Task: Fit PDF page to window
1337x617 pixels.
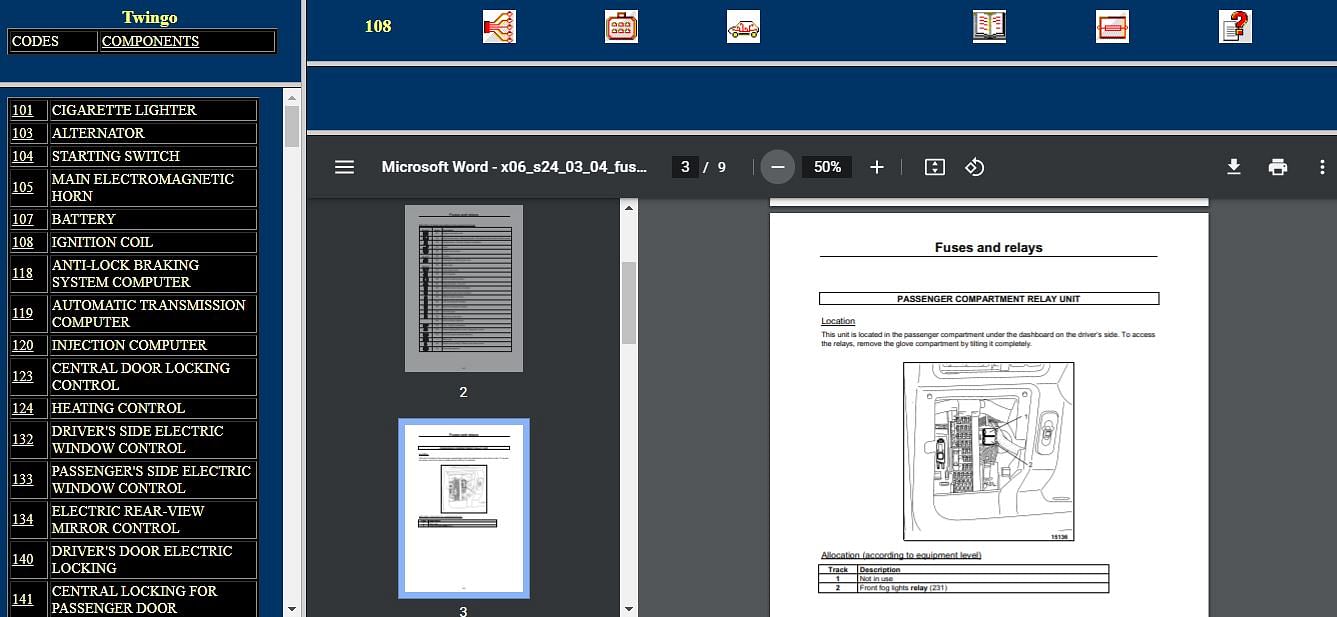Action: click(934, 167)
